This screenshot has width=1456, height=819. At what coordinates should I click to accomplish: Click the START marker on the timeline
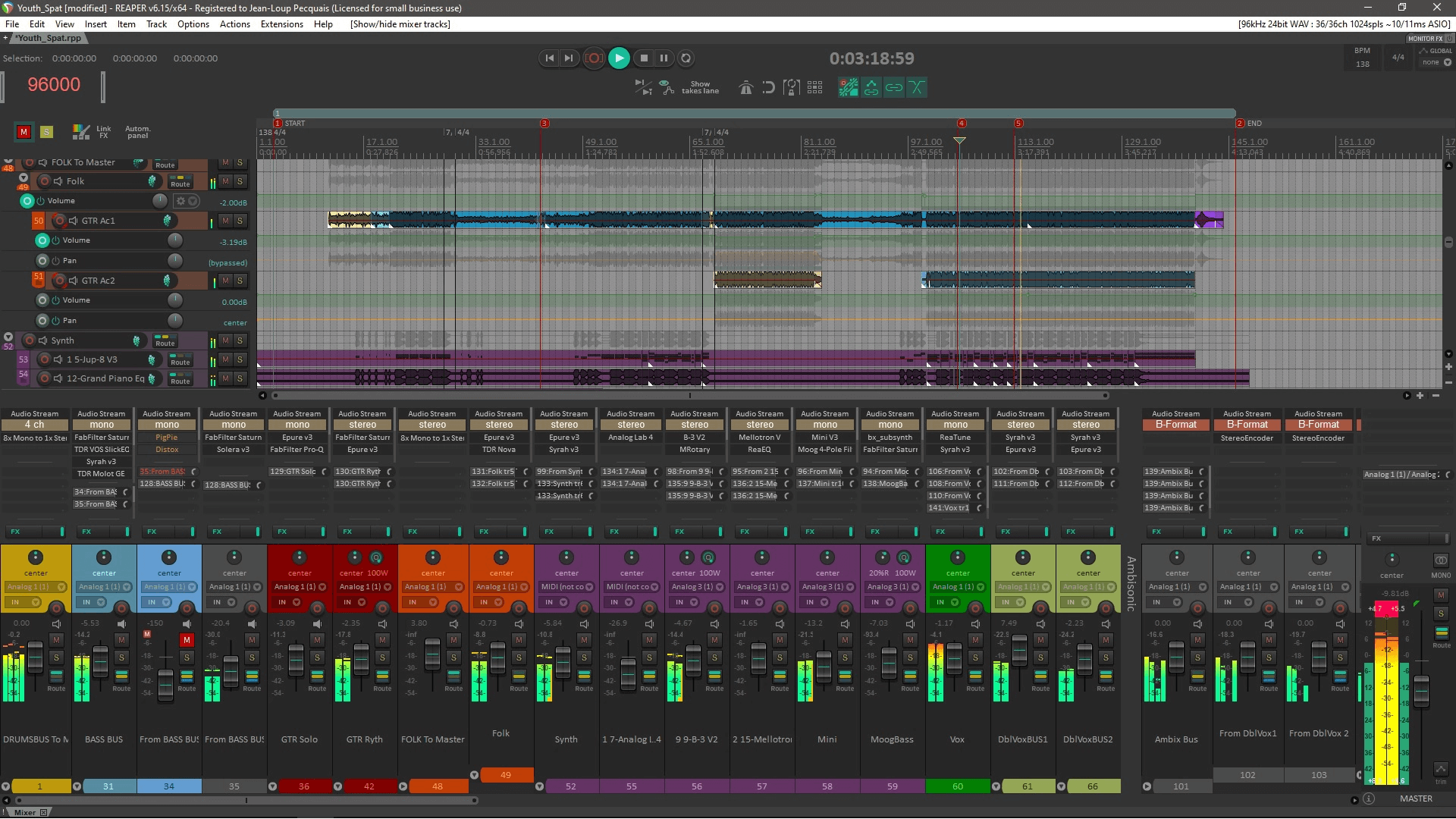pos(277,122)
